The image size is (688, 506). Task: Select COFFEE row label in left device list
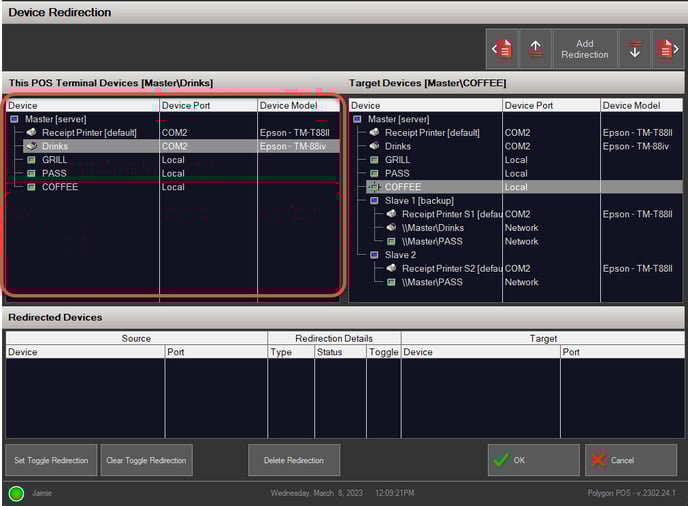point(60,187)
